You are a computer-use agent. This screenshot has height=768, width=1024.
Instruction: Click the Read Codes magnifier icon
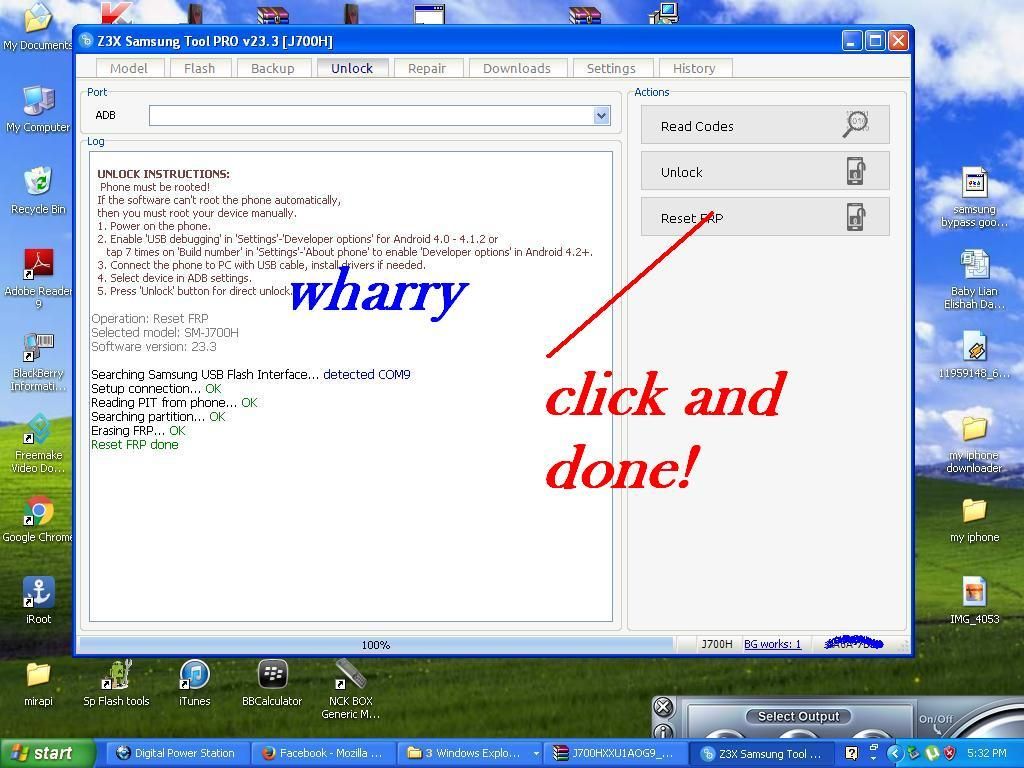coord(855,125)
